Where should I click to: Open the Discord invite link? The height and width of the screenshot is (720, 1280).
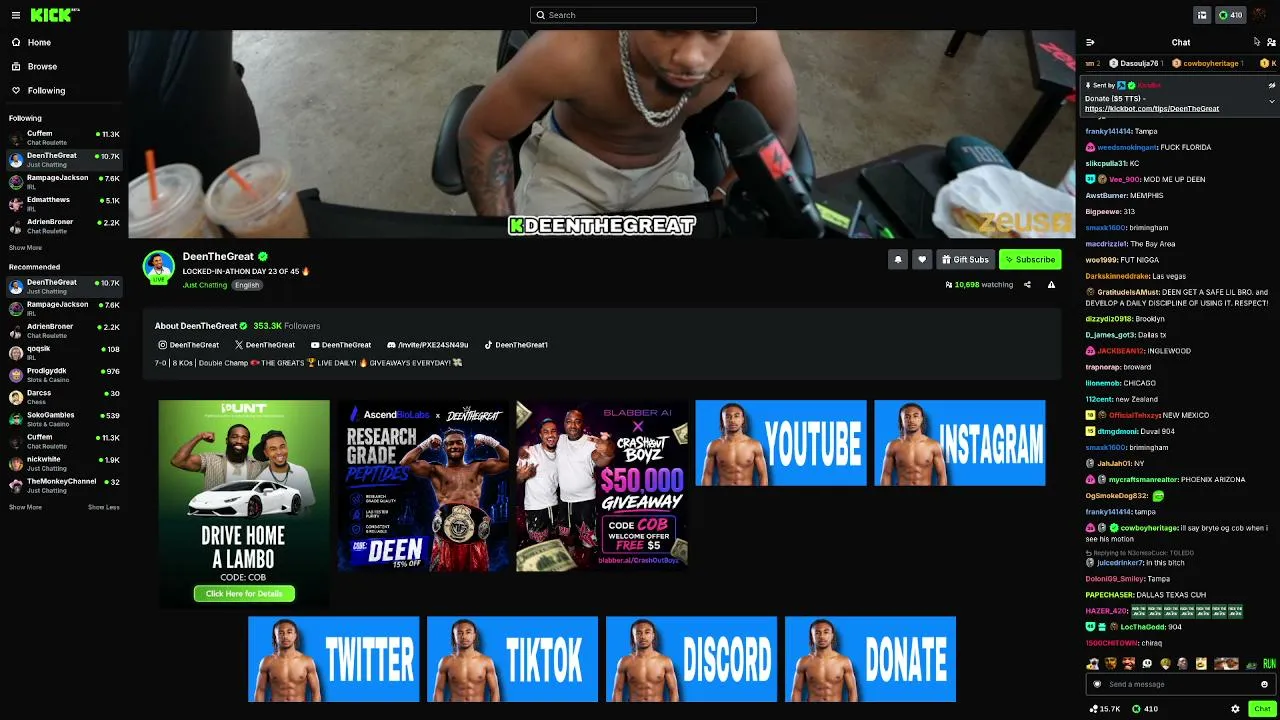click(x=428, y=345)
